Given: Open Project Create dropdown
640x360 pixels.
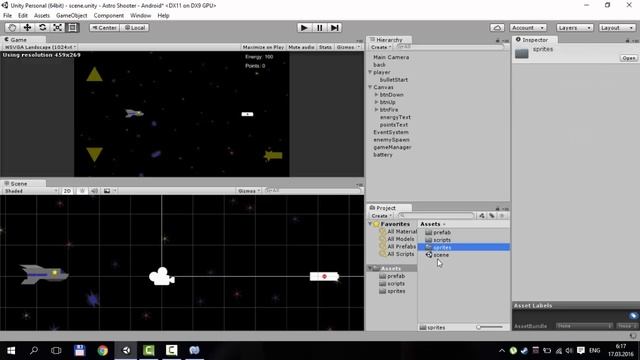Looking at the screenshot, I should coord(381,216).
